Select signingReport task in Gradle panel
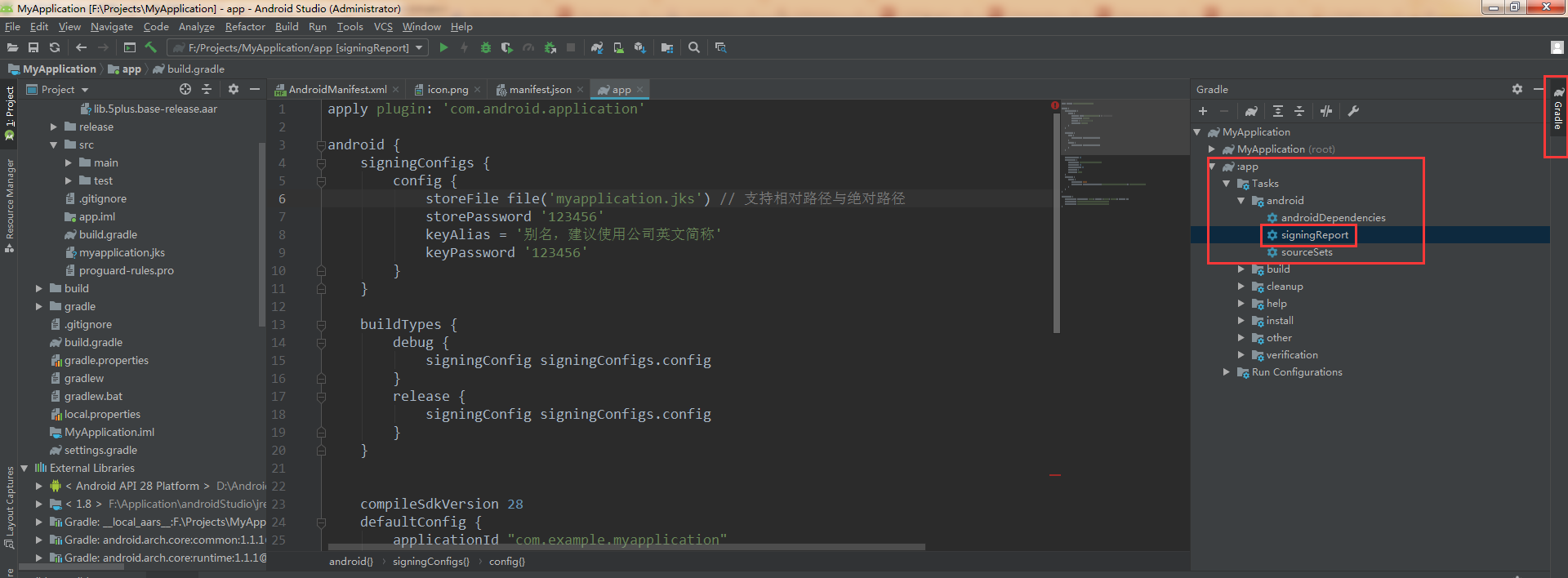The image size is (1568, 578). [1314, 235]
